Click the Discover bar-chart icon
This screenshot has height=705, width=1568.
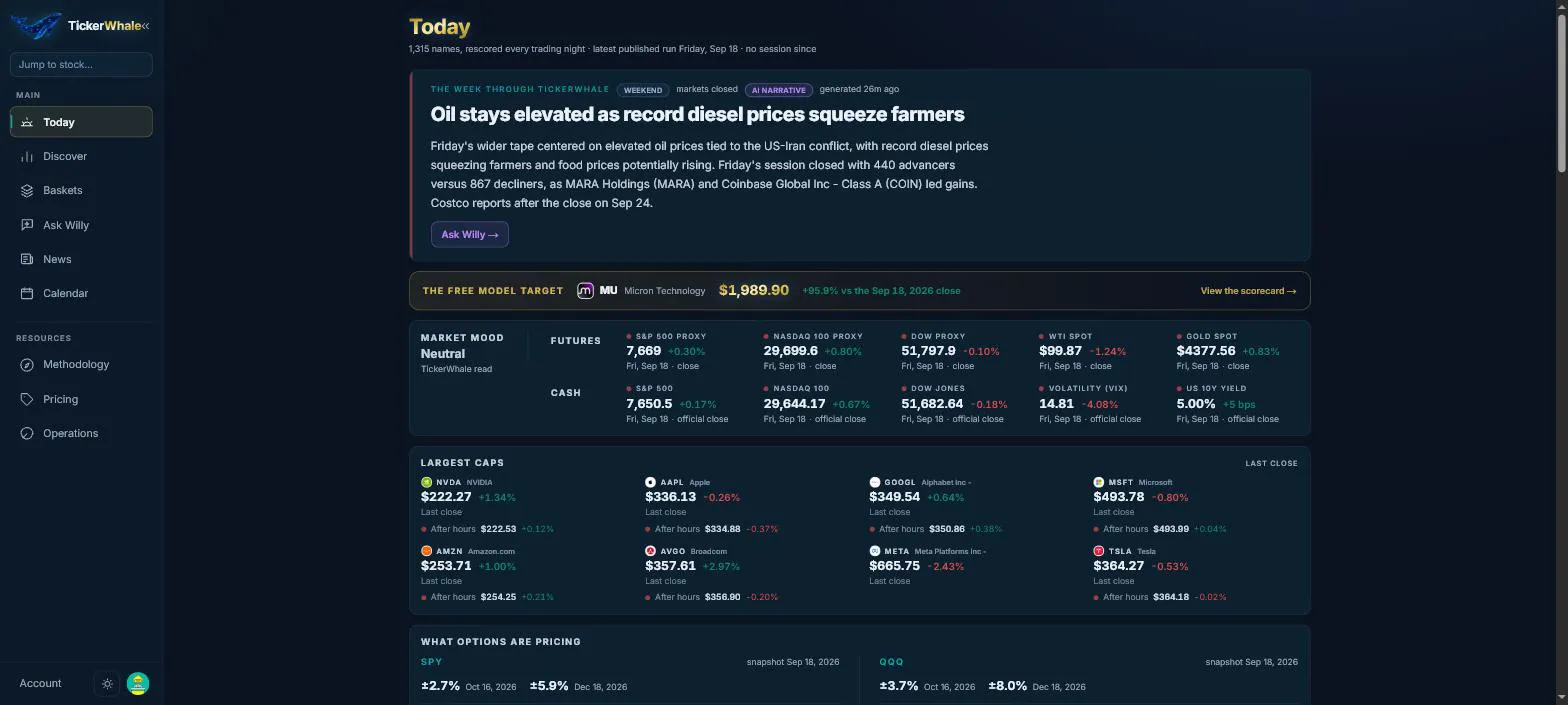pyautogui.click(x=27, y=156)
